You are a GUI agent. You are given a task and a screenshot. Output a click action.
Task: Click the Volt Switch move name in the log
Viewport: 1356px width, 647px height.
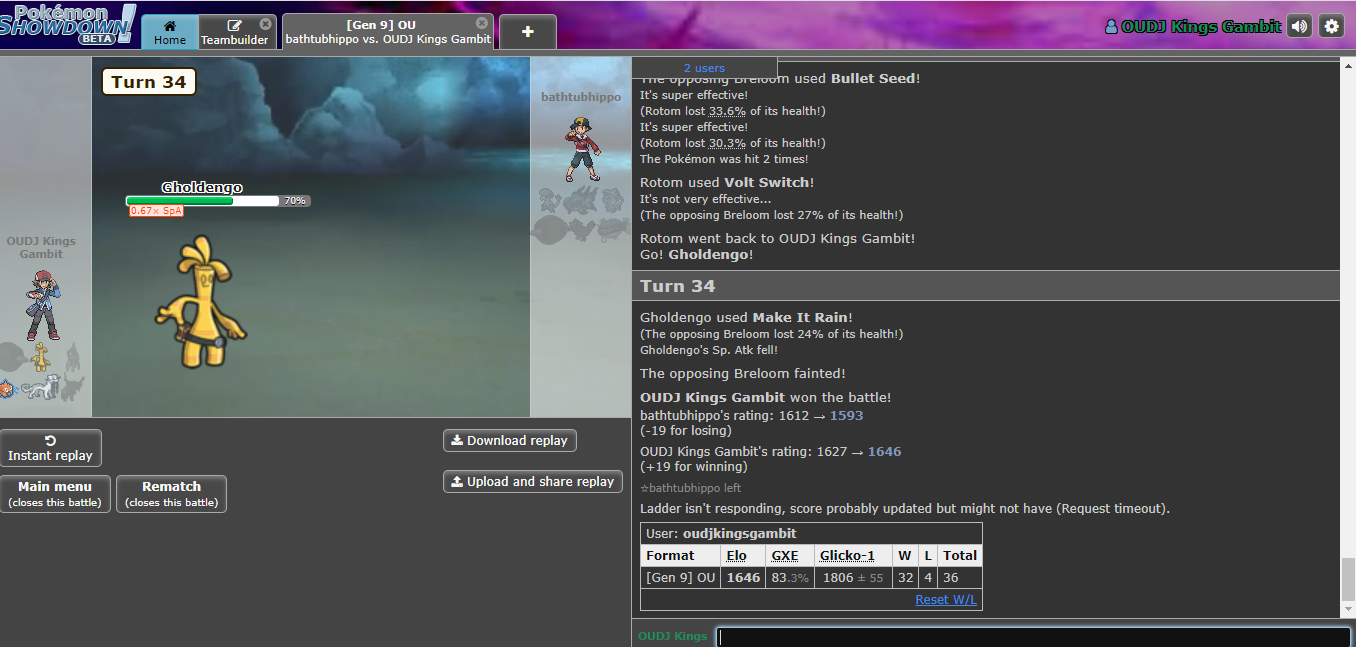767,182
